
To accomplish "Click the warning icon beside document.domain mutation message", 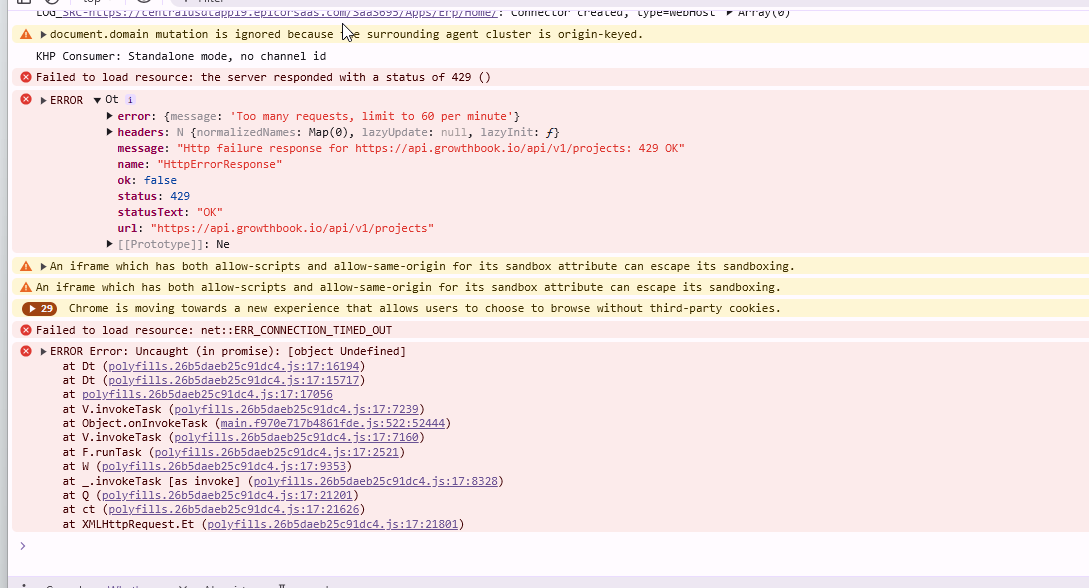I will coord(26,34).
